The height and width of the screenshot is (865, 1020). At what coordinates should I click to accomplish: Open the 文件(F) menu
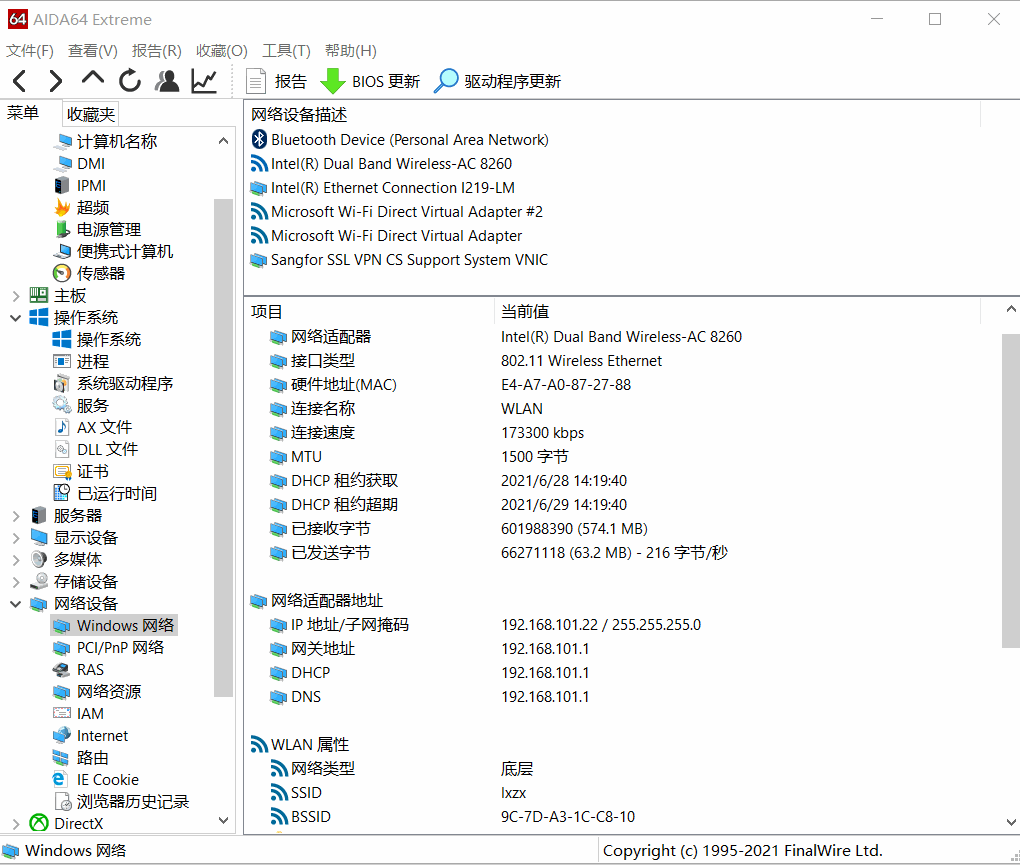(30, 51)
